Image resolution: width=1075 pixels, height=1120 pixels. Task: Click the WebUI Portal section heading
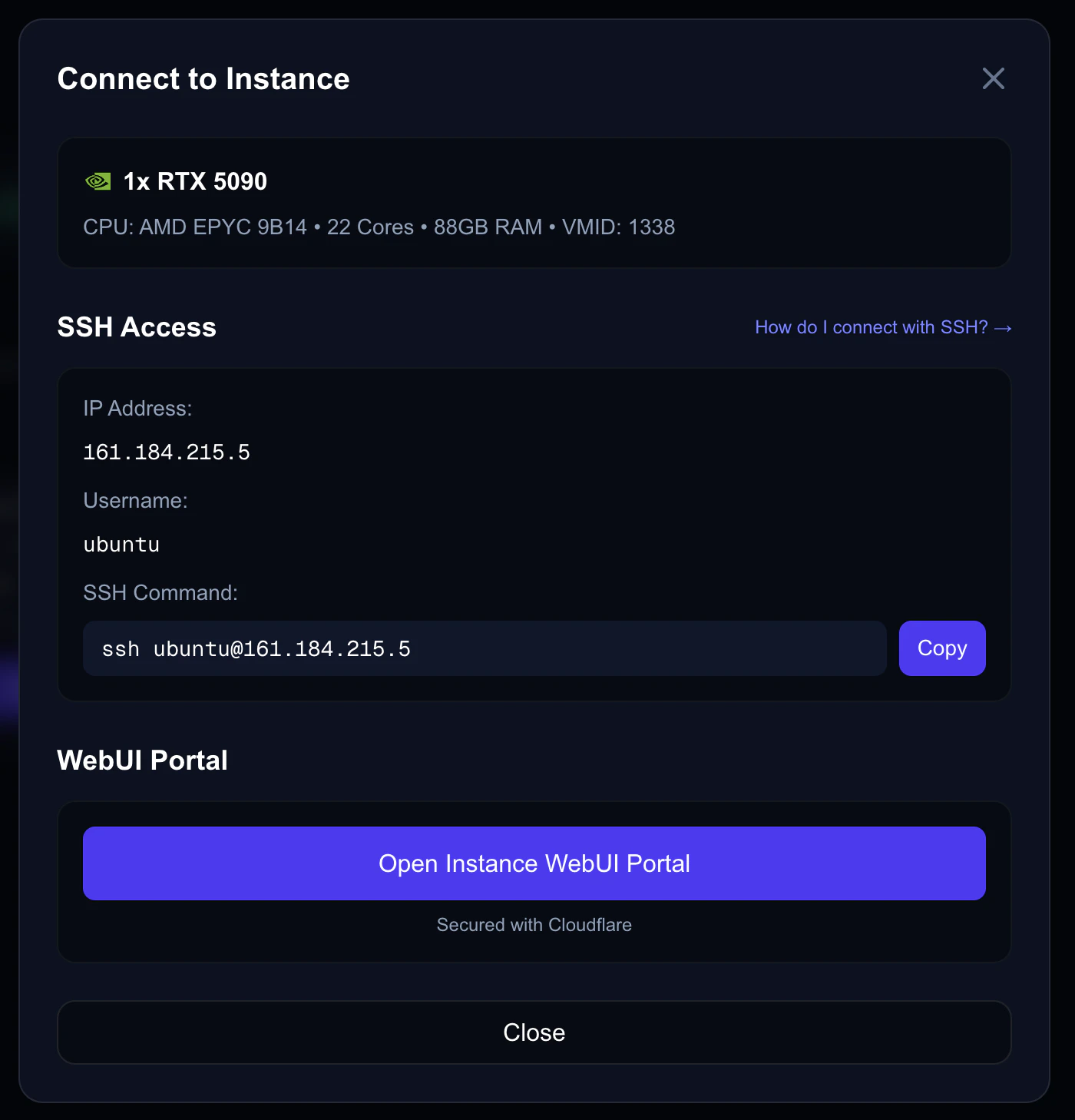click(x=142, y=760)
